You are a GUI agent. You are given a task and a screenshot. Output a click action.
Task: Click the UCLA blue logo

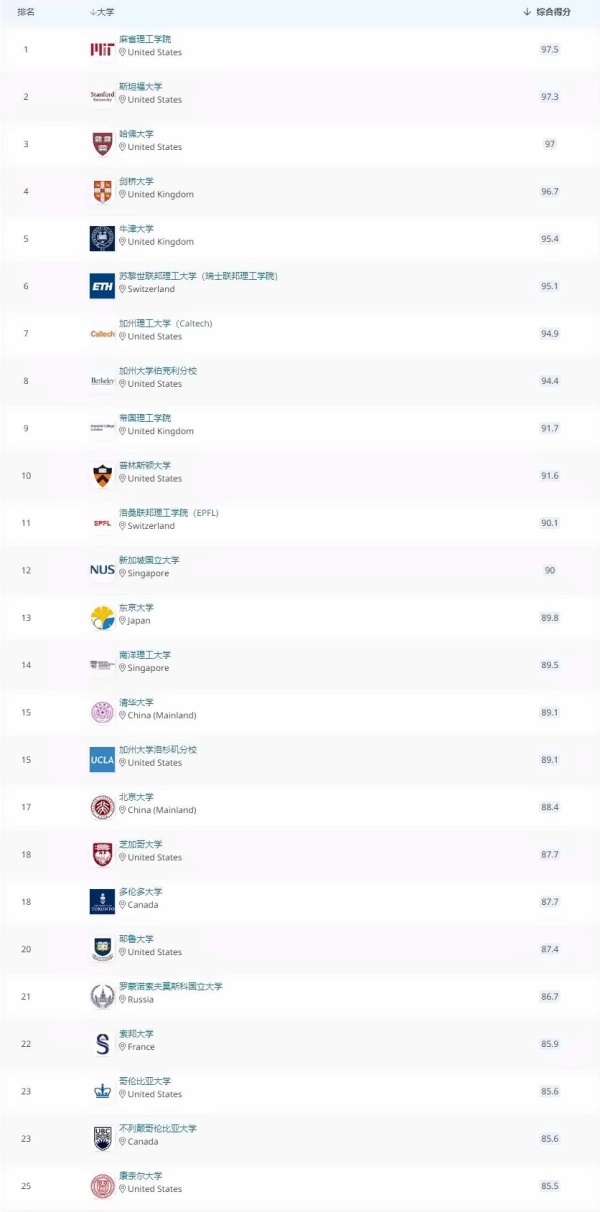click(102, 760)
